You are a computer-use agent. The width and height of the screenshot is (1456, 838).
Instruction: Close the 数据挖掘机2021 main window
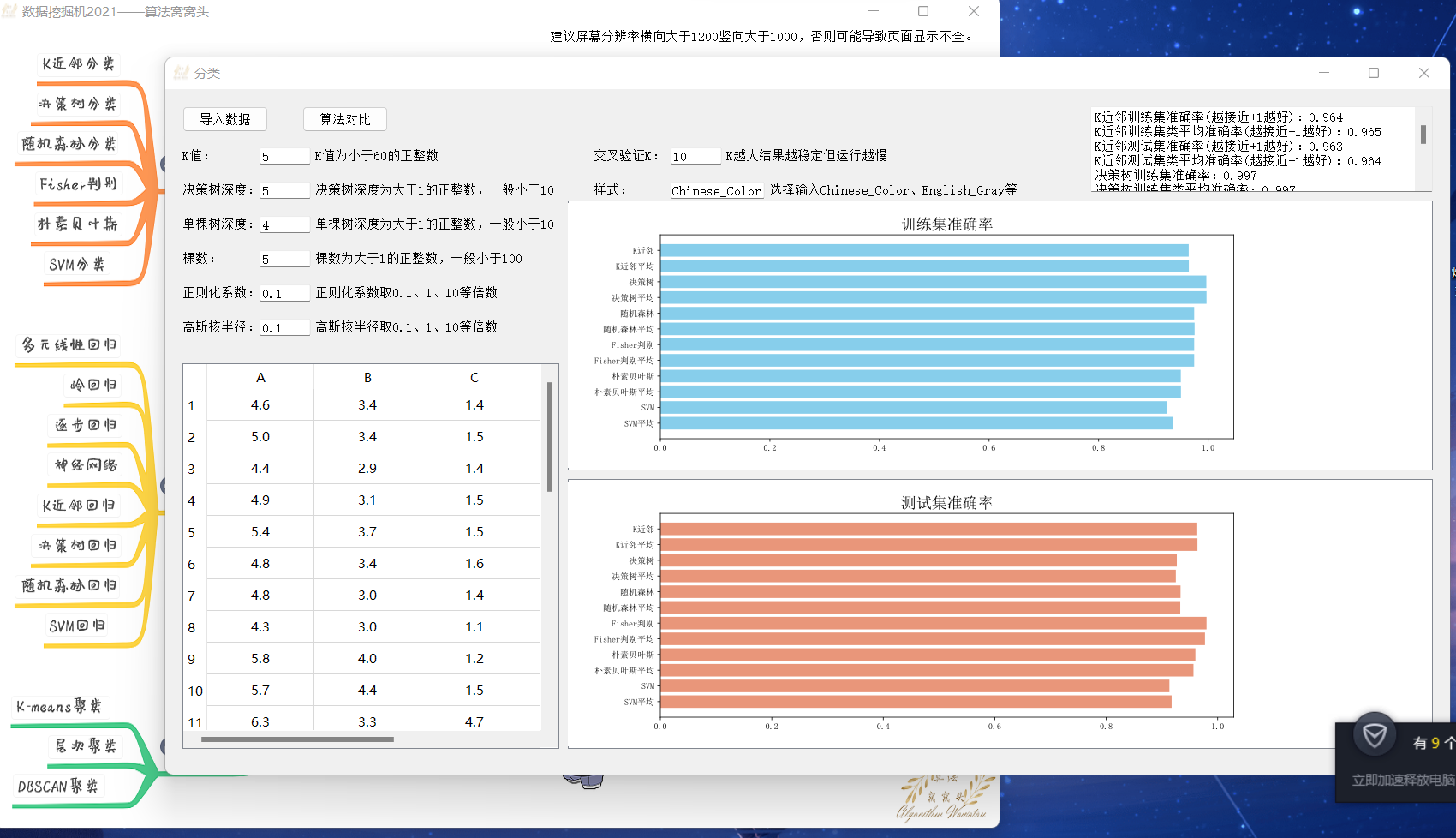[x=974, y=11]
